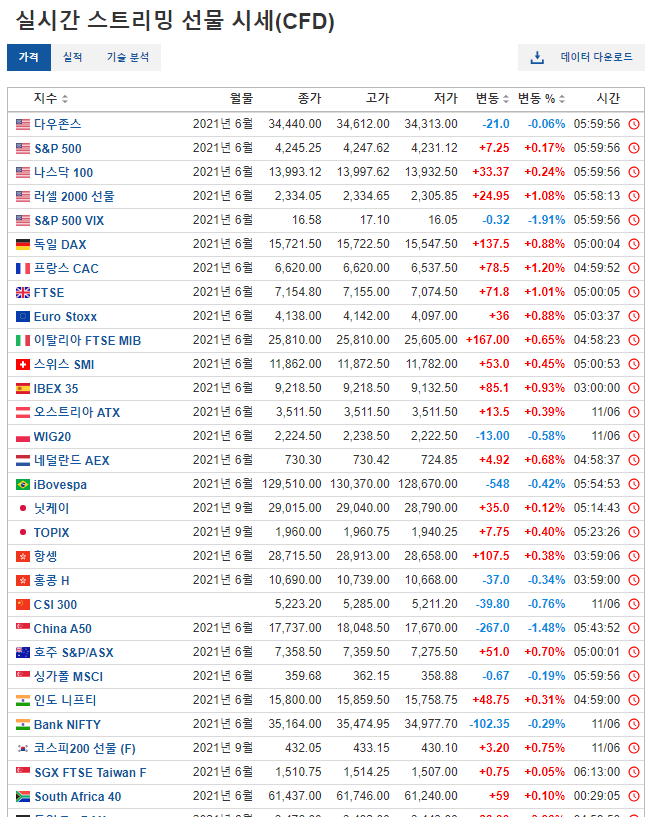Click the EU flag icon beside Euro Stoxx
This screenshot has height=817, width=653.
[x=23, y=316]
